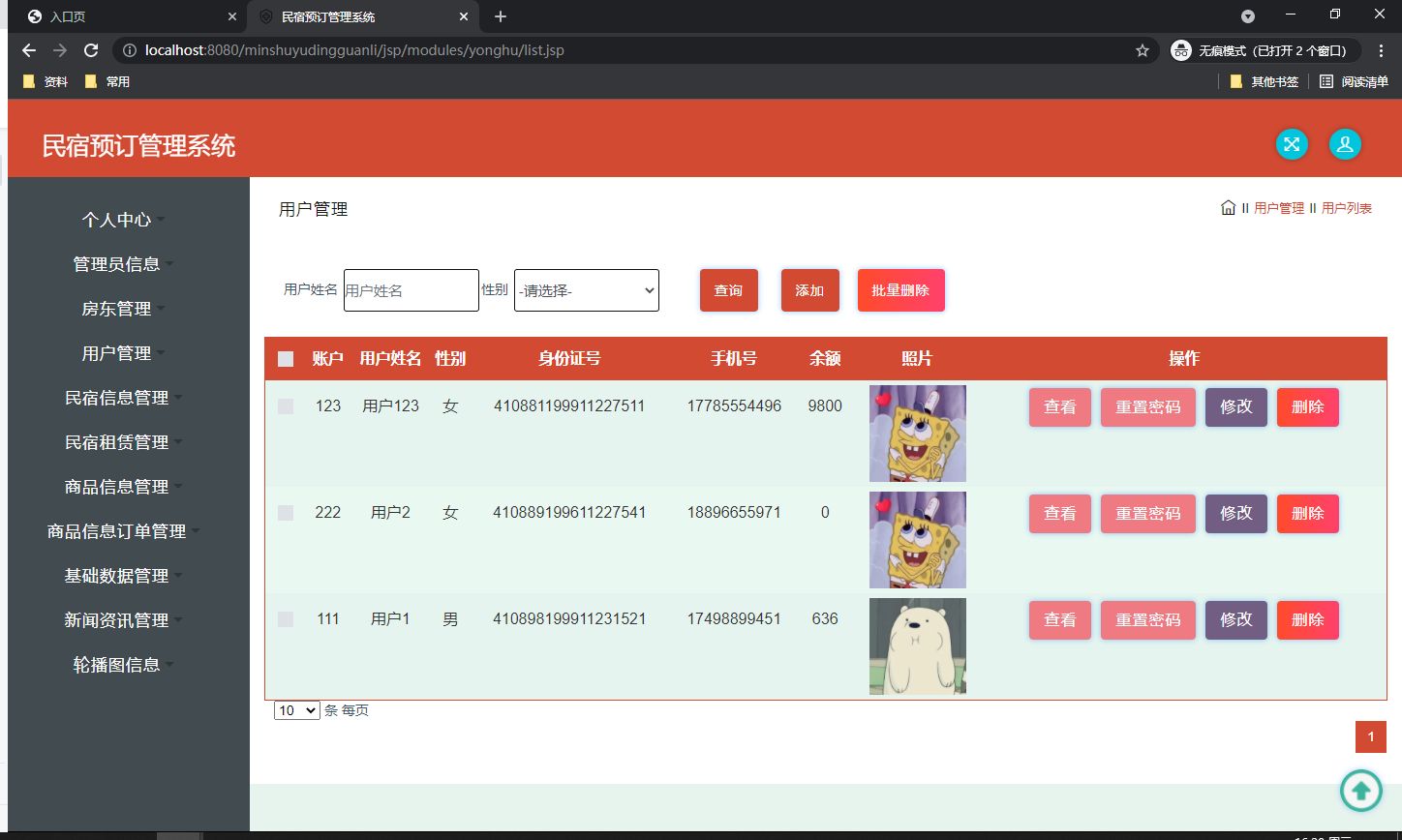The width and height of the screenshot is (1402, 840).
Task: Open the 阅读清单 reading list
Action: (x=1355, y=82)
